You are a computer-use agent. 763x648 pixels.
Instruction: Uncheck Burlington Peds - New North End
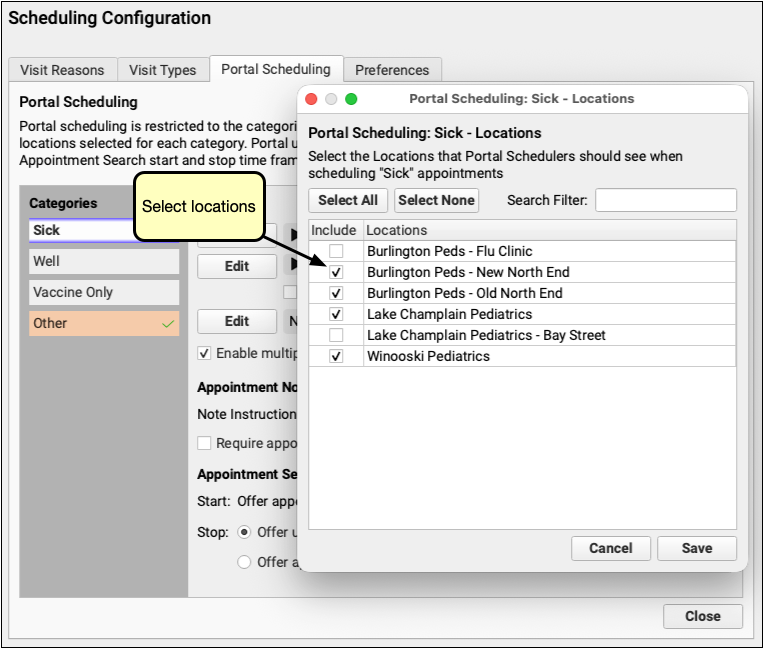click(336, 272)
